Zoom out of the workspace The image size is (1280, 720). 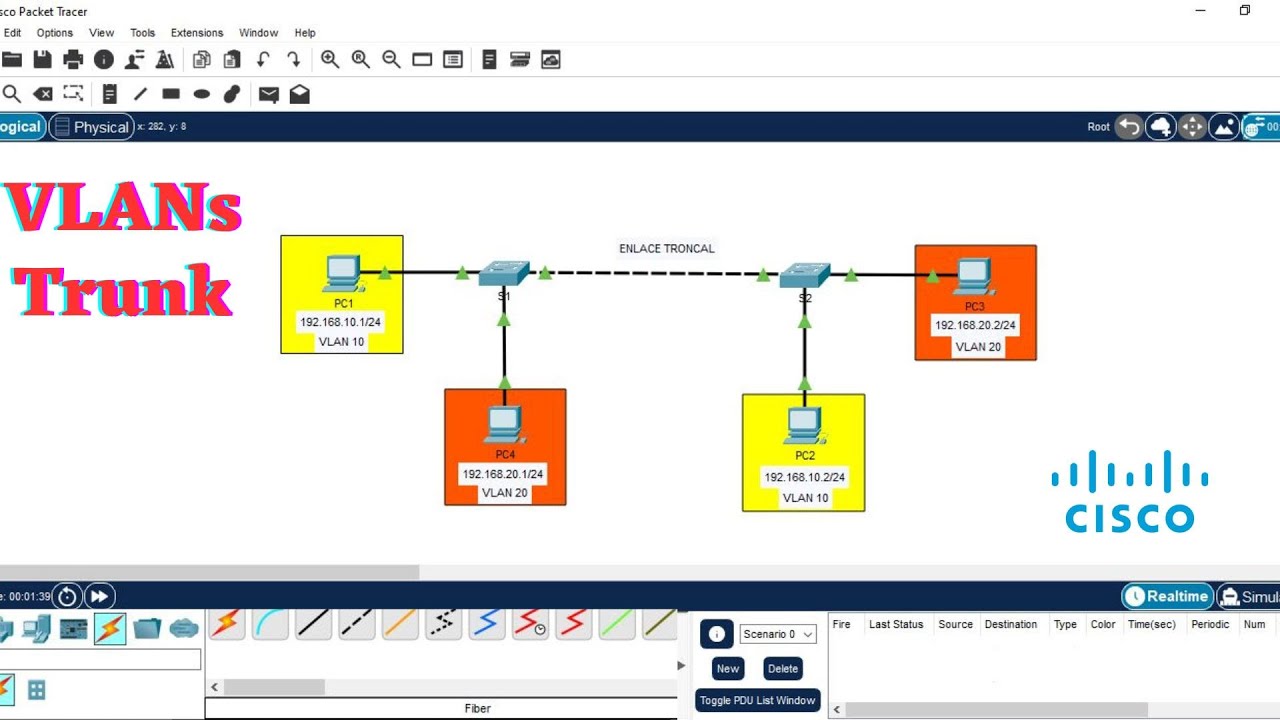tap(392, 60)
